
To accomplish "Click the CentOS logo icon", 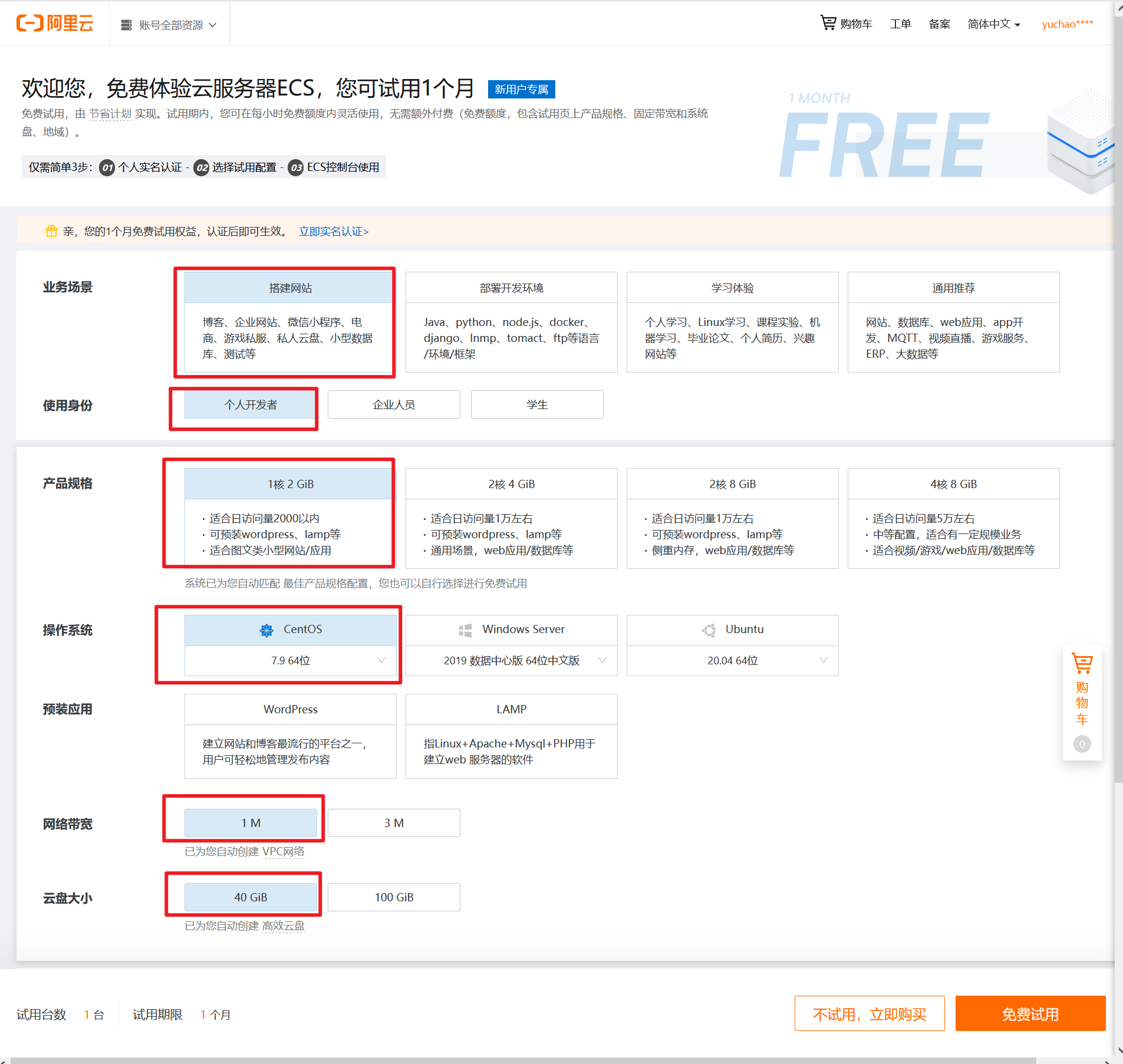I will click(x=266, y=630).
